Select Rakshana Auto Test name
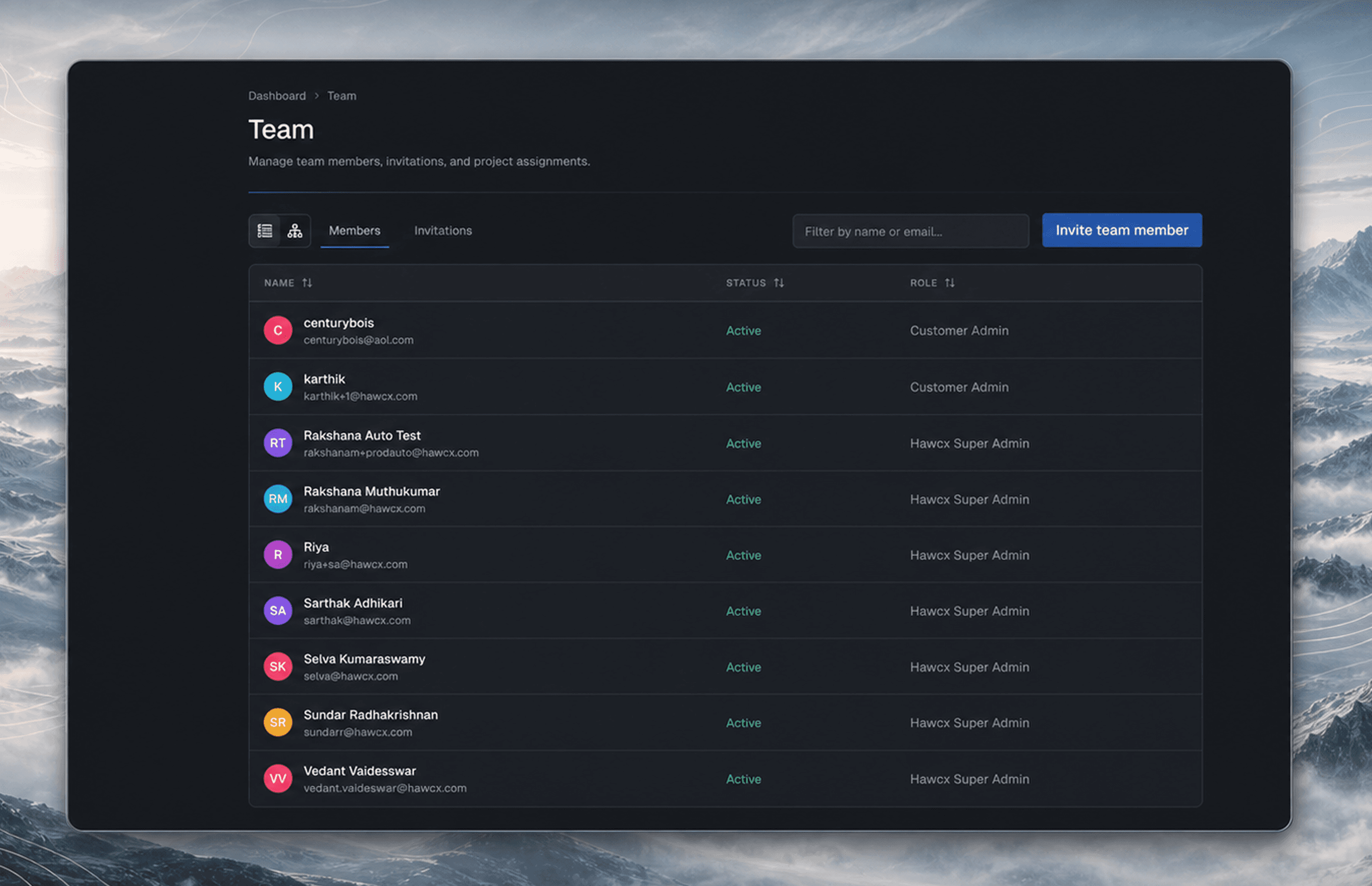The height and width of the screenshot is (886, 1372). point(362,435)
